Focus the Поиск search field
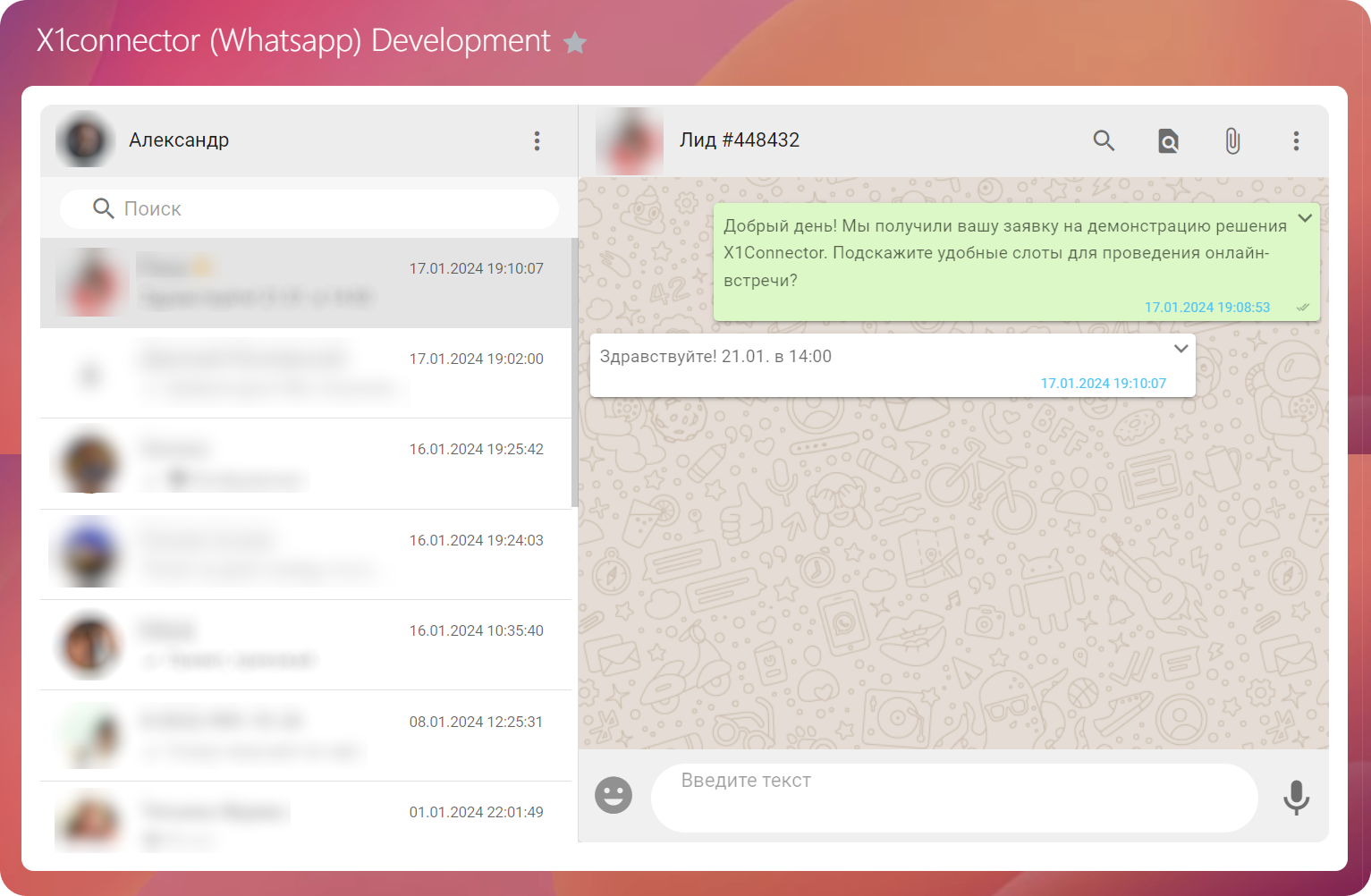This screenshot has width=1371, height=896. coord(309,208)
